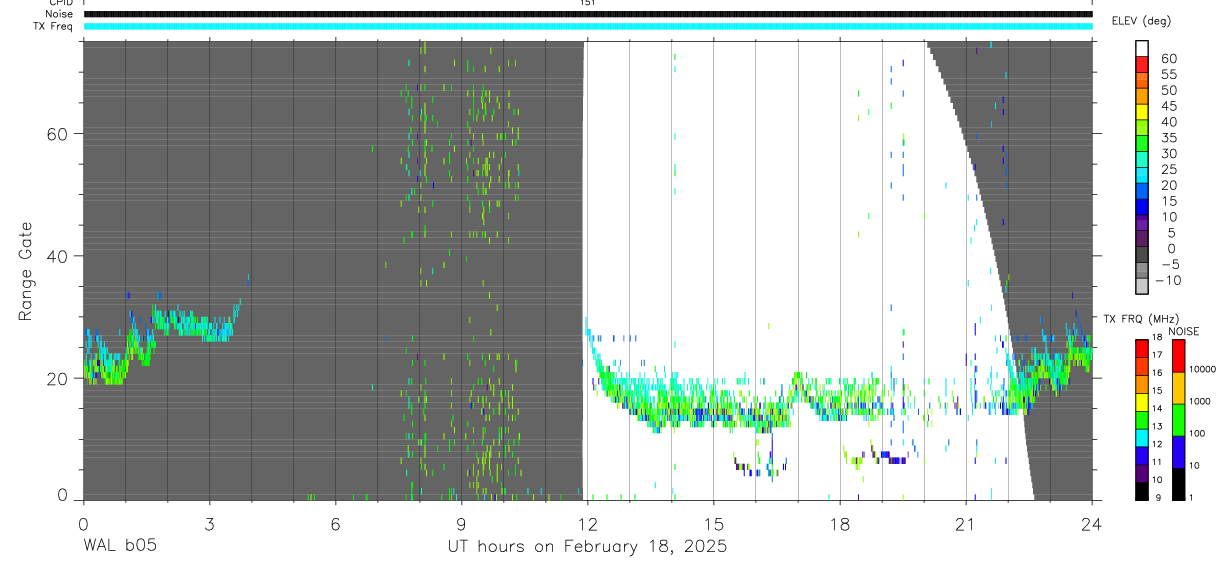Click the black 9-10 MHz cell of TX FRQ bar

coord(1142,491)
